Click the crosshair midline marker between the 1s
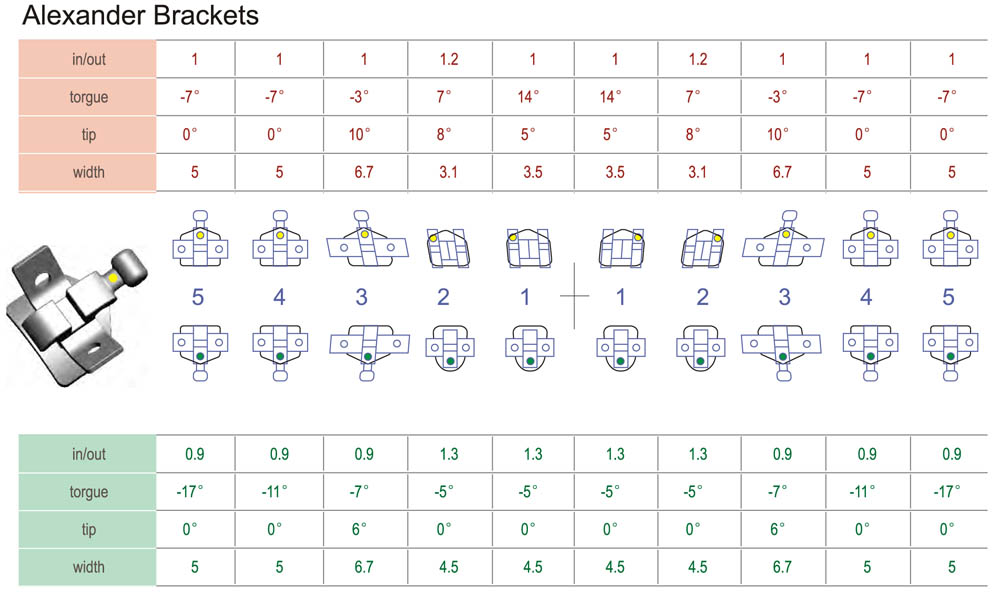Image resolution: width=1000 pixels, height=593 pixels. point(575,296)
